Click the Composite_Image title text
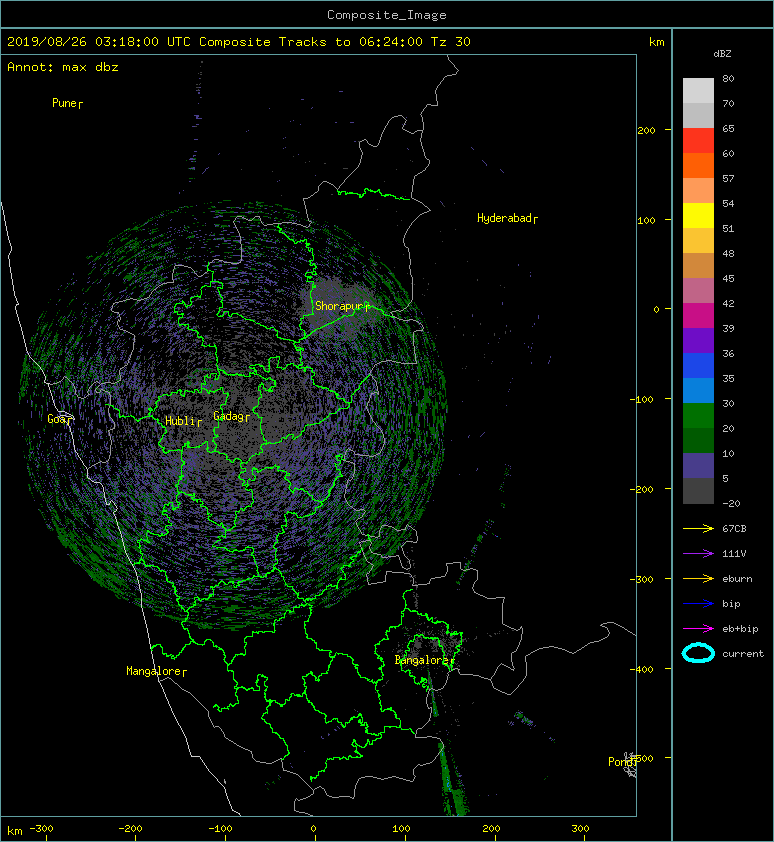The height and width of the screenshot is (842, 774). pyautogui.click(x=387, y=15)
